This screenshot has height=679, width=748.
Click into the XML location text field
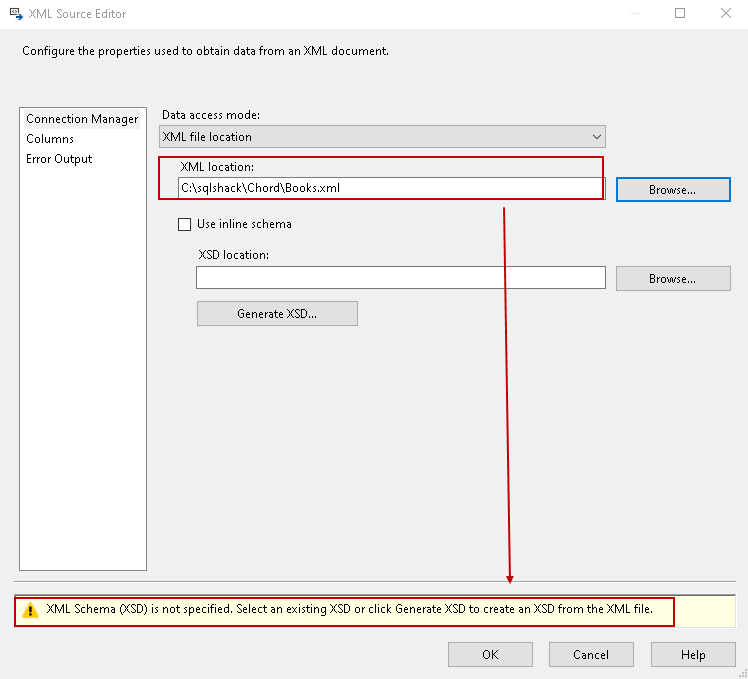click(x=390, y=187)
